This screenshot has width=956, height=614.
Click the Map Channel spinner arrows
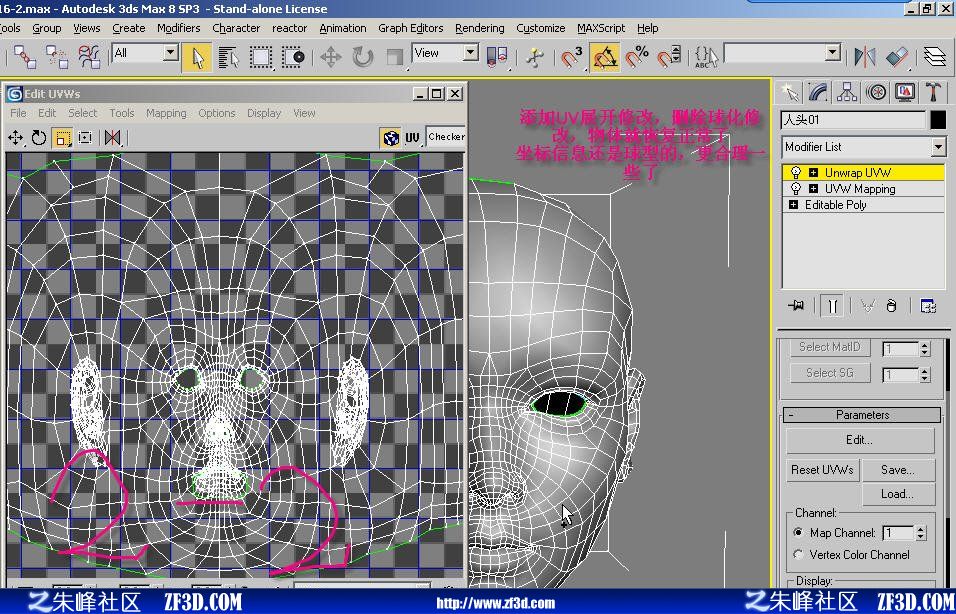921,533
